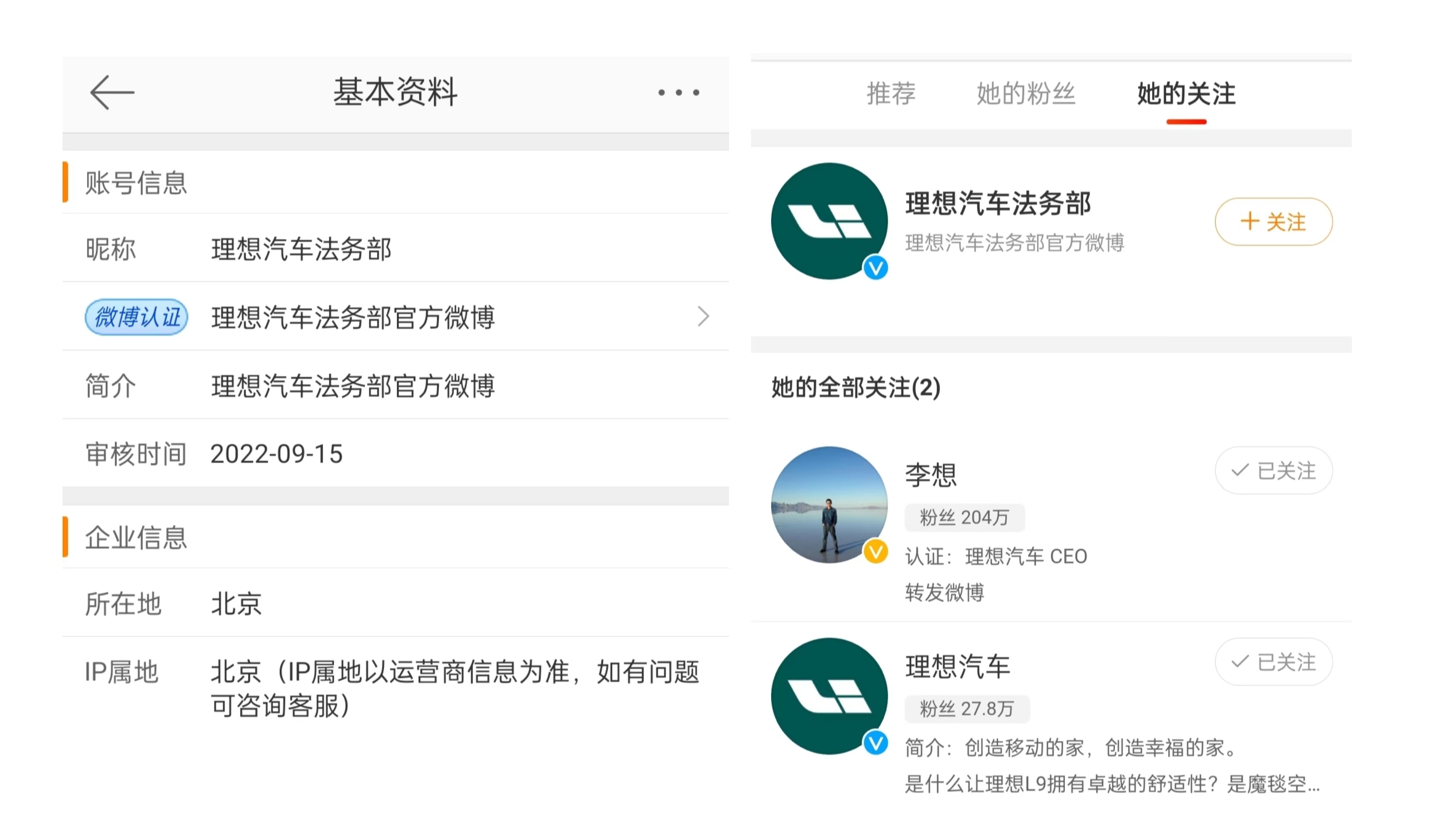Tap 理想汽车's 粉丝 27.8万 follower count
The height and width of the screenshot is (840, 1456).
click(x=967, y=709)
